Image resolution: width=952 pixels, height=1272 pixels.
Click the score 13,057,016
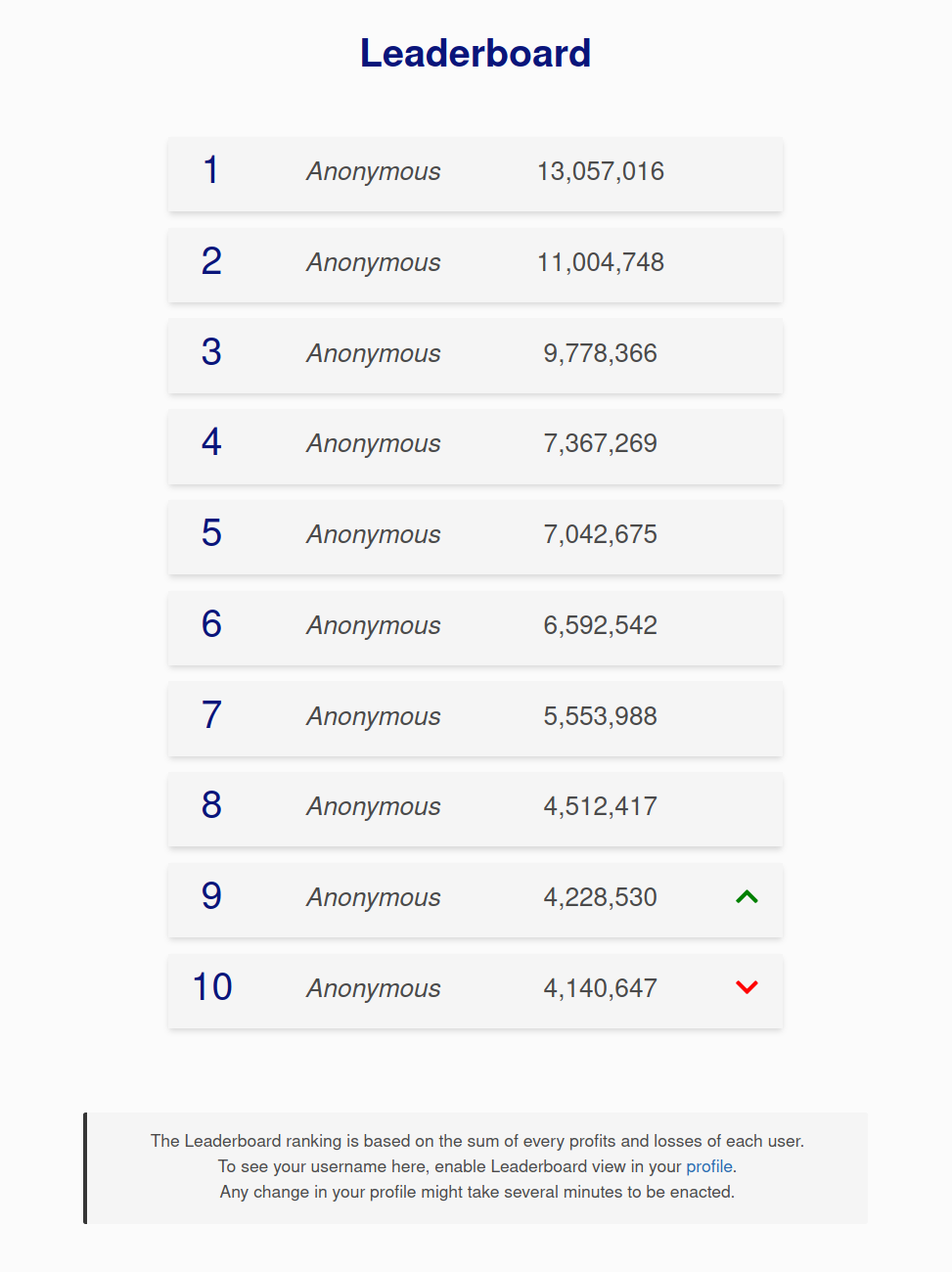pos(600,172)
